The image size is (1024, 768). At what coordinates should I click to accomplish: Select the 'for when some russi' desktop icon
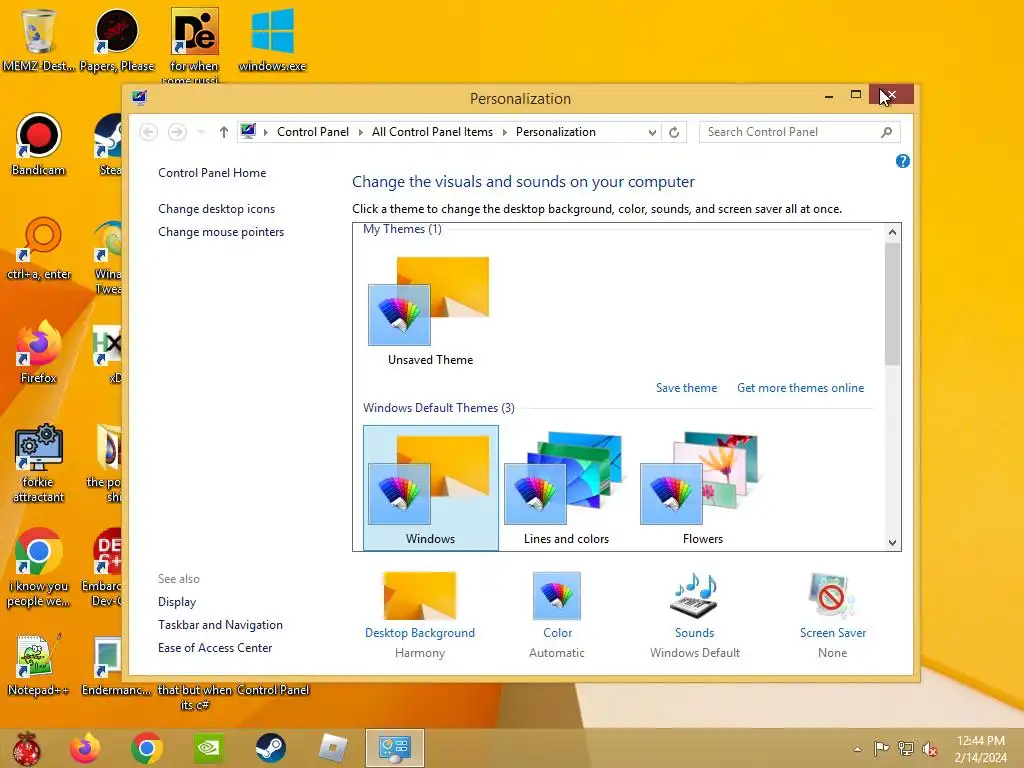coord(194,44)
